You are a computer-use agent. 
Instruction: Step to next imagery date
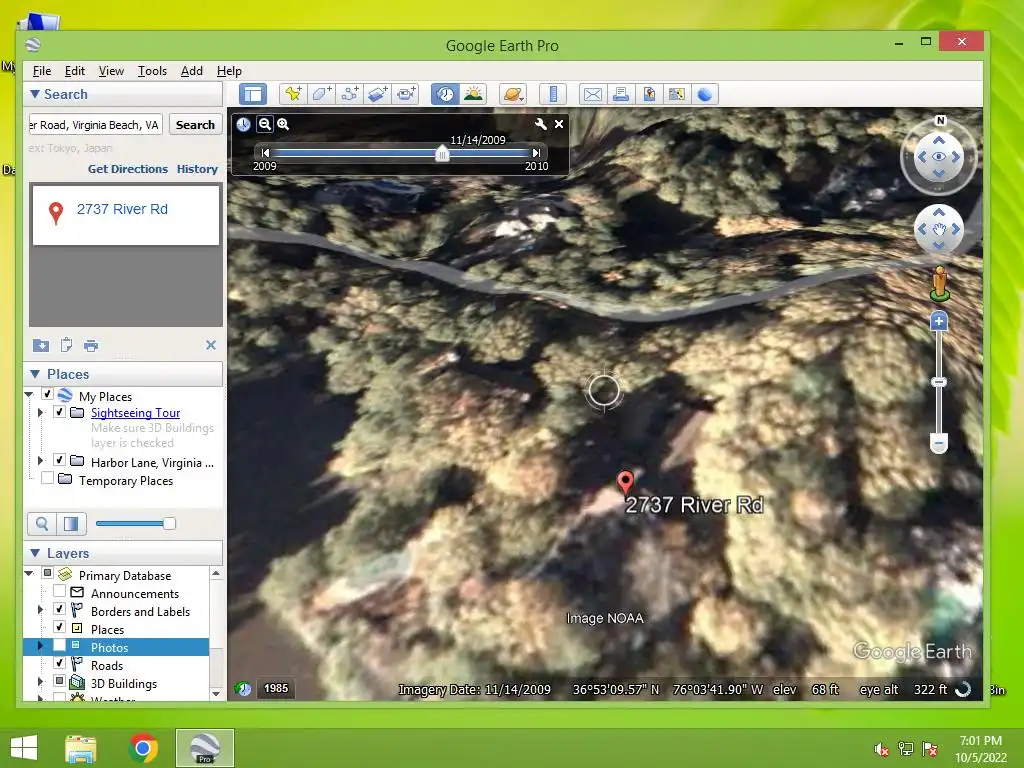pos(536,153)
